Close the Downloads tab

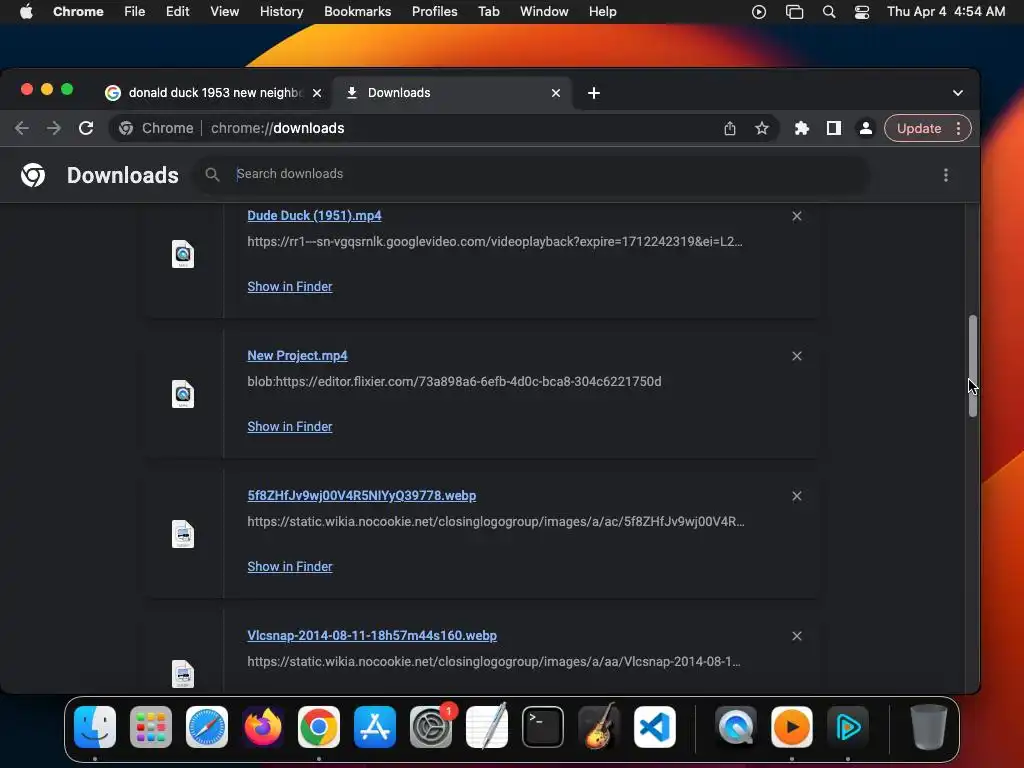pyautogui.click(x=556, y=93)
